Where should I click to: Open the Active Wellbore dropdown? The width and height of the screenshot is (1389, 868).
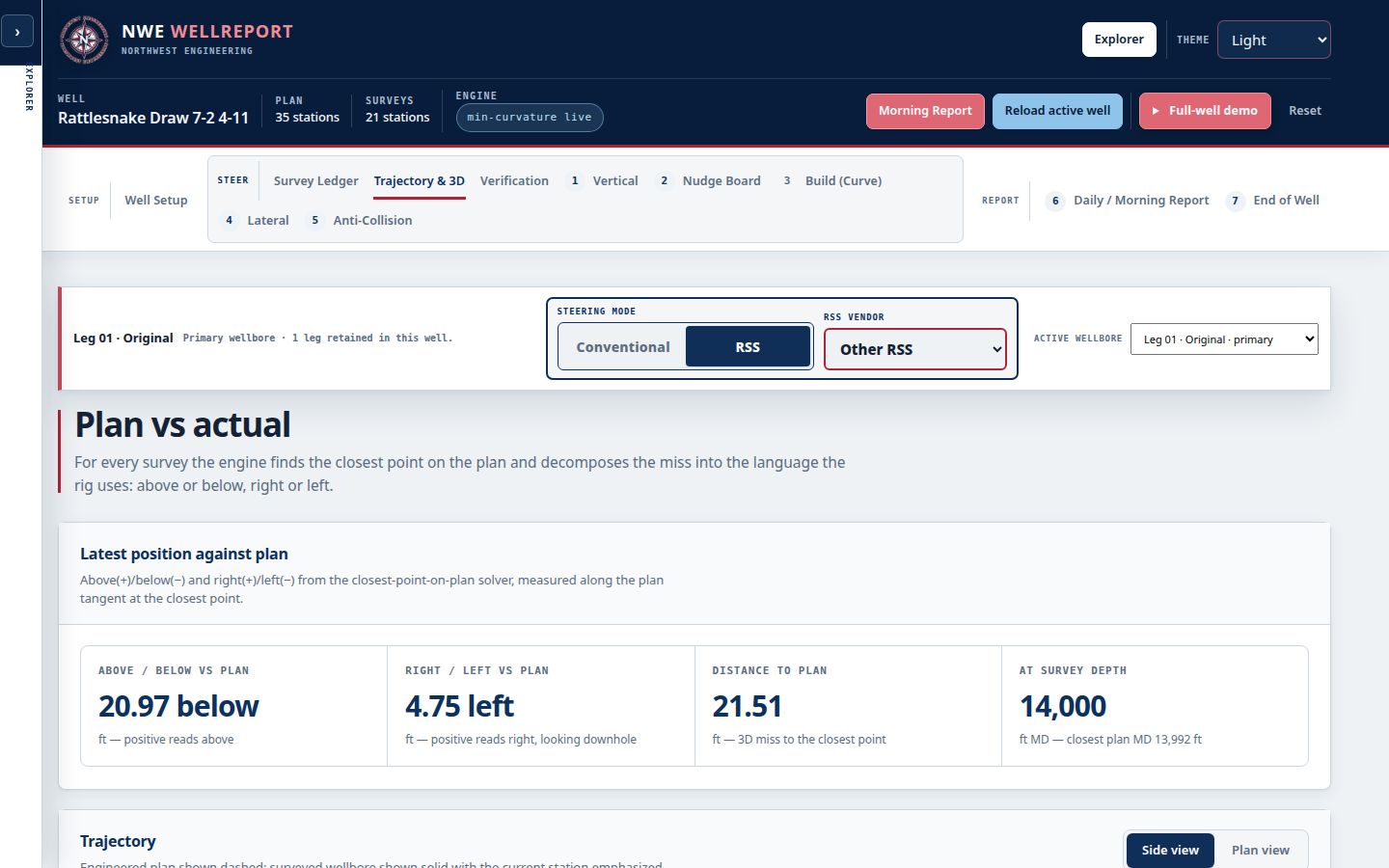click(x=1224, y=339)
